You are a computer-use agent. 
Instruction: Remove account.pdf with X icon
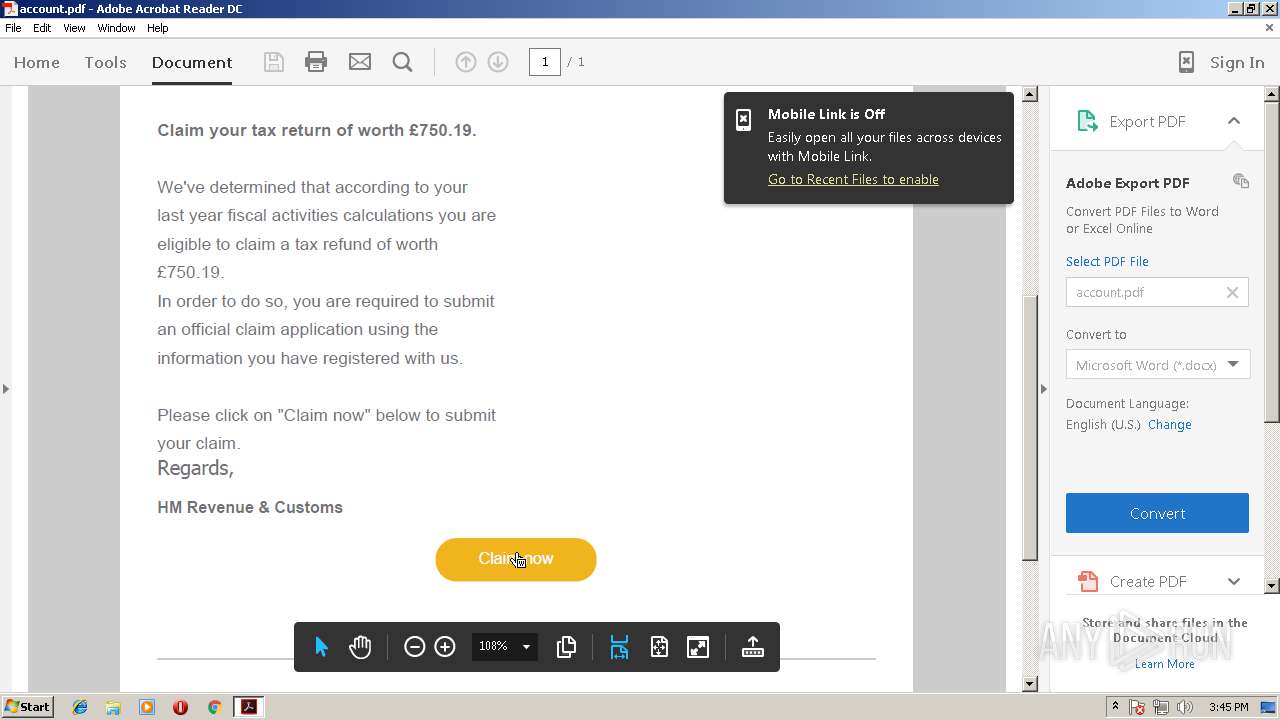pos(1232,292)
